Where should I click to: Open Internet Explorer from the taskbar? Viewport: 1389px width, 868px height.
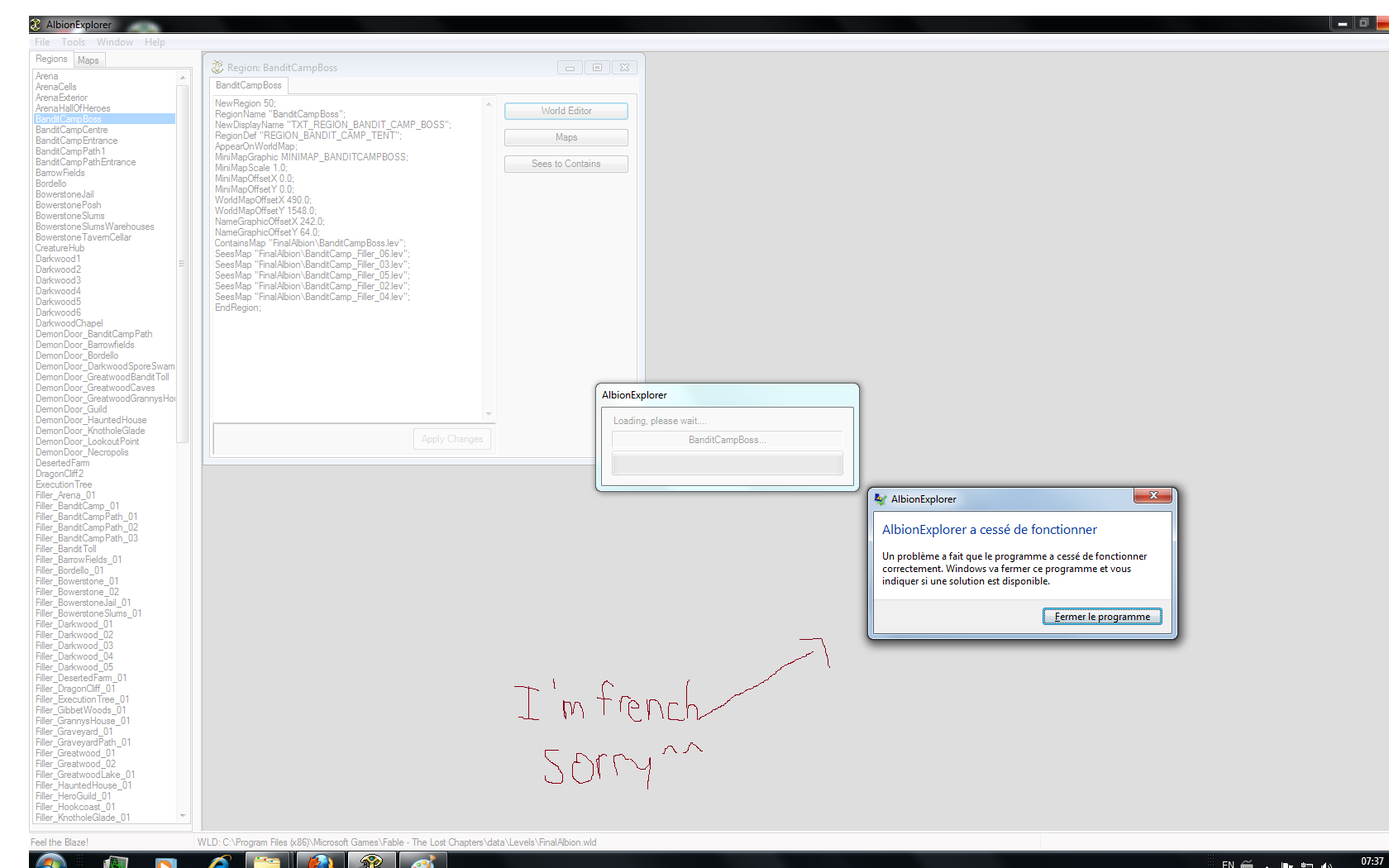219,861
